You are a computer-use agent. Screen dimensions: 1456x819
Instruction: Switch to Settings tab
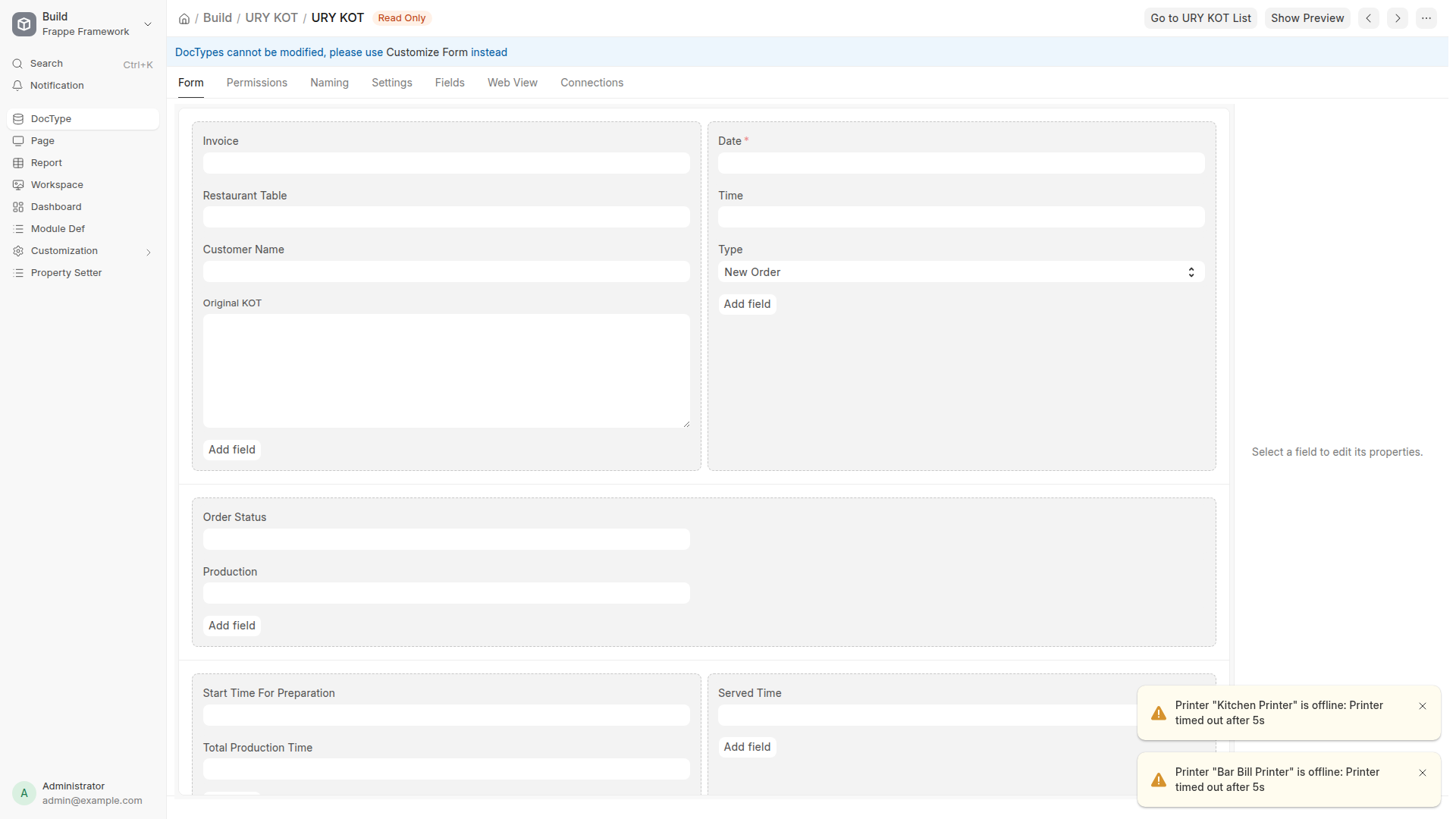coord(392,83)
